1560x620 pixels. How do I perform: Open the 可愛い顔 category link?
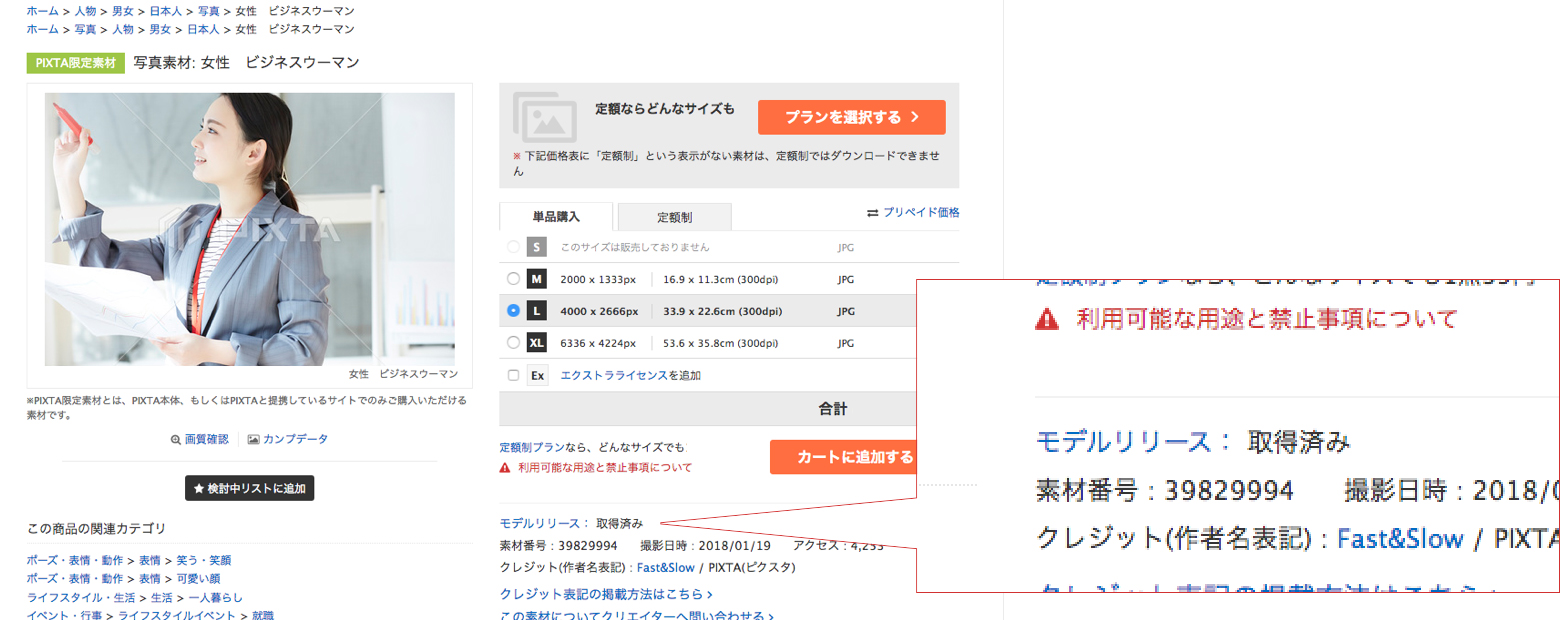[197, 579]
